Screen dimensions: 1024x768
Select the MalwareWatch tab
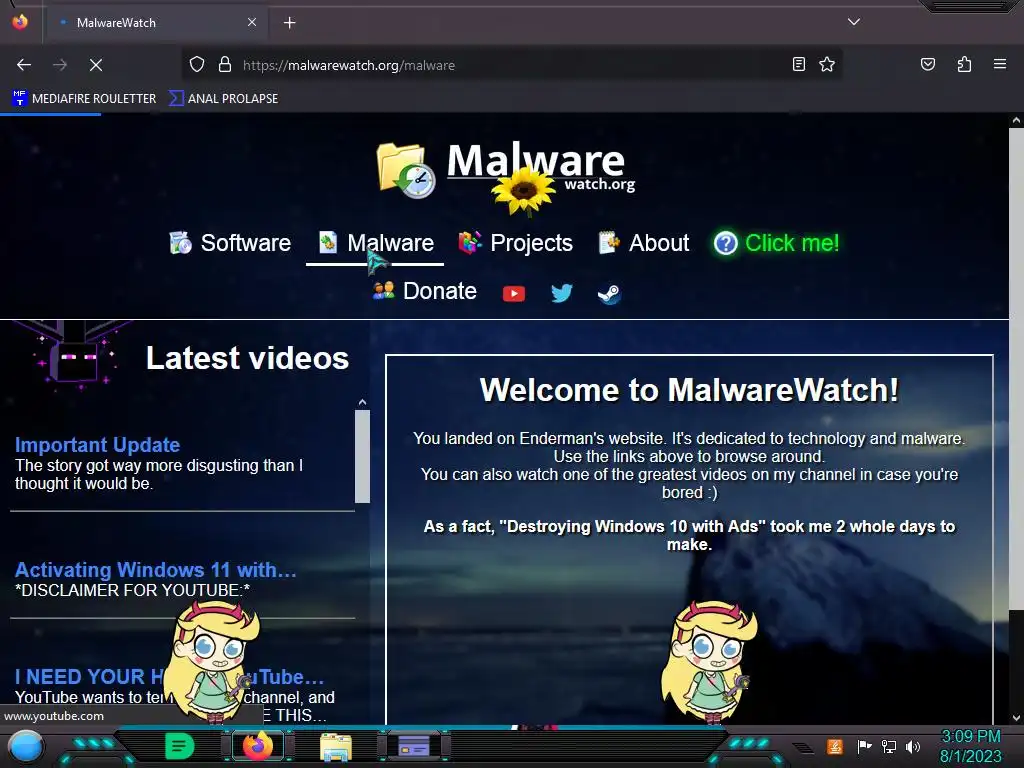click(155, 23)
